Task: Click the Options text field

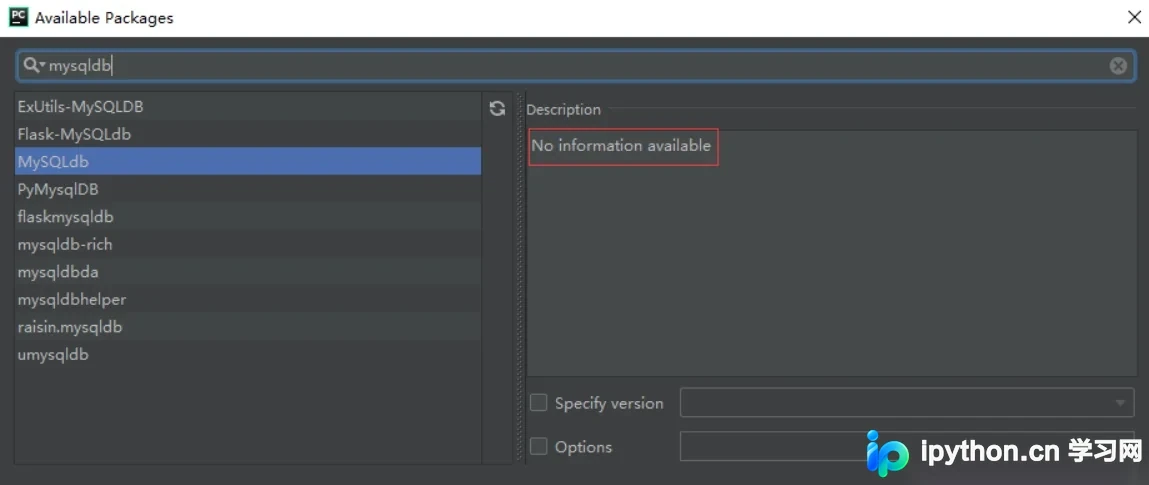Action: [907, 446]
